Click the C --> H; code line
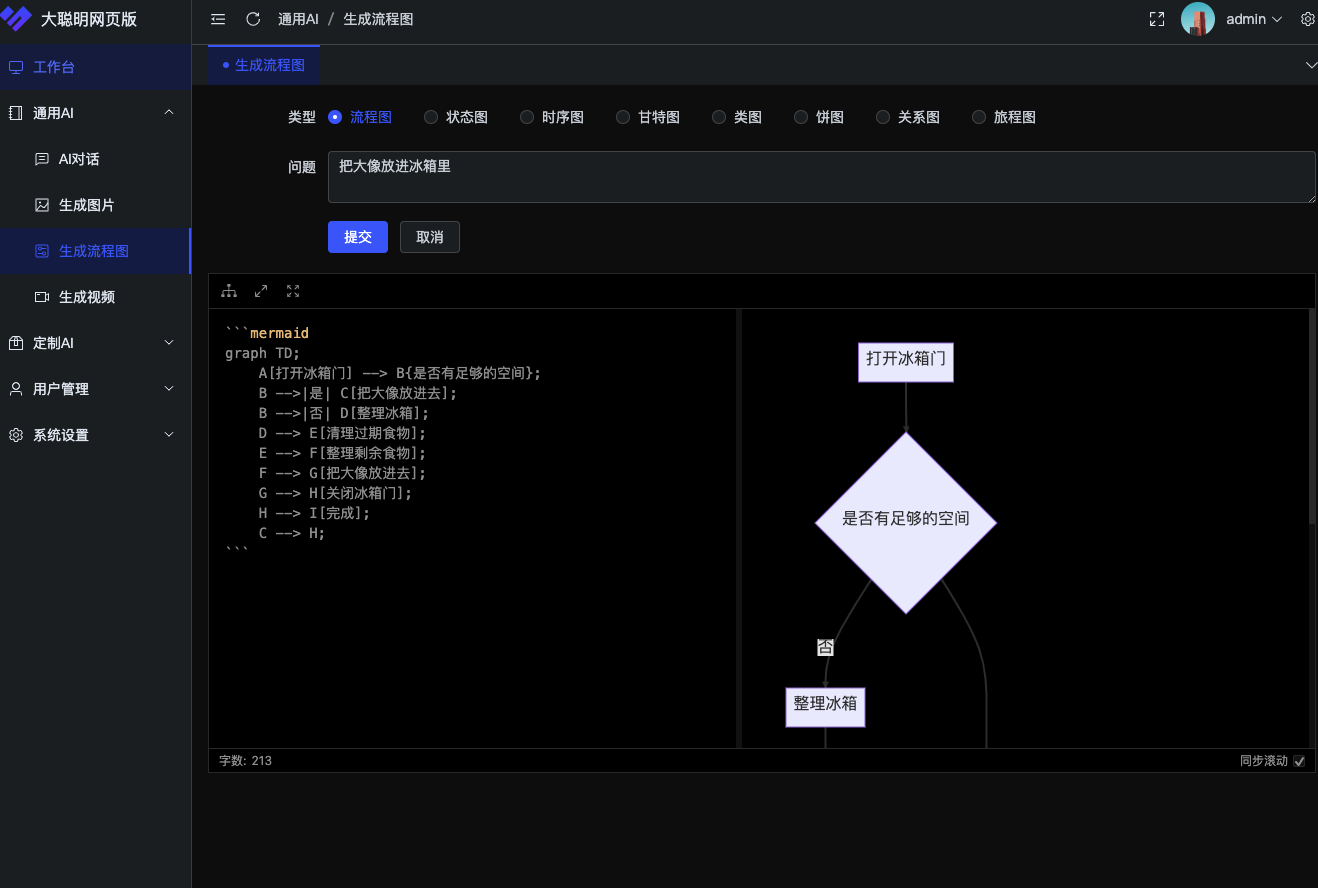1318x888 pixels. tap(292, 533)
